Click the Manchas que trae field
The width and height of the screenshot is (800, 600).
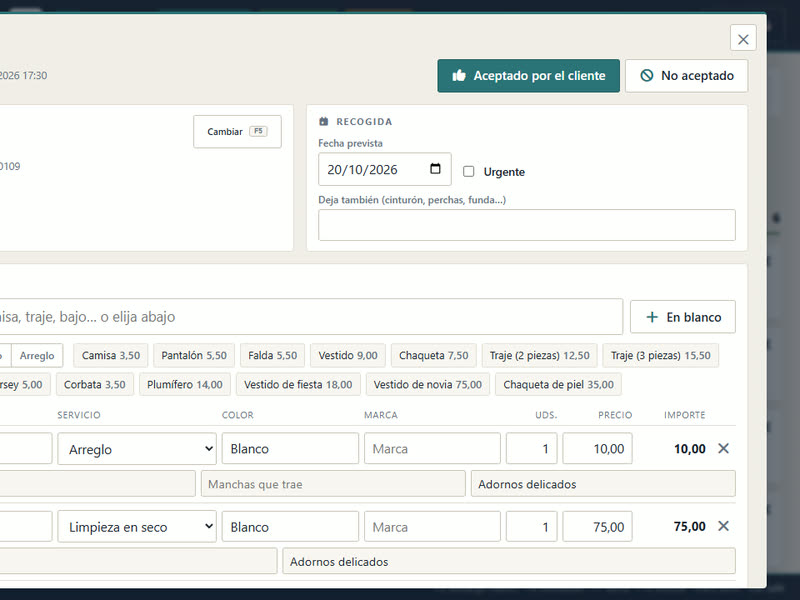(333, 484)
